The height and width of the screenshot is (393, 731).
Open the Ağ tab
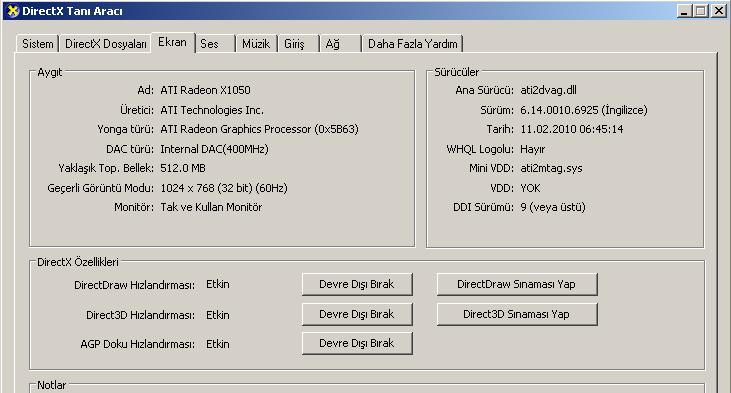(x=340, y=44)
